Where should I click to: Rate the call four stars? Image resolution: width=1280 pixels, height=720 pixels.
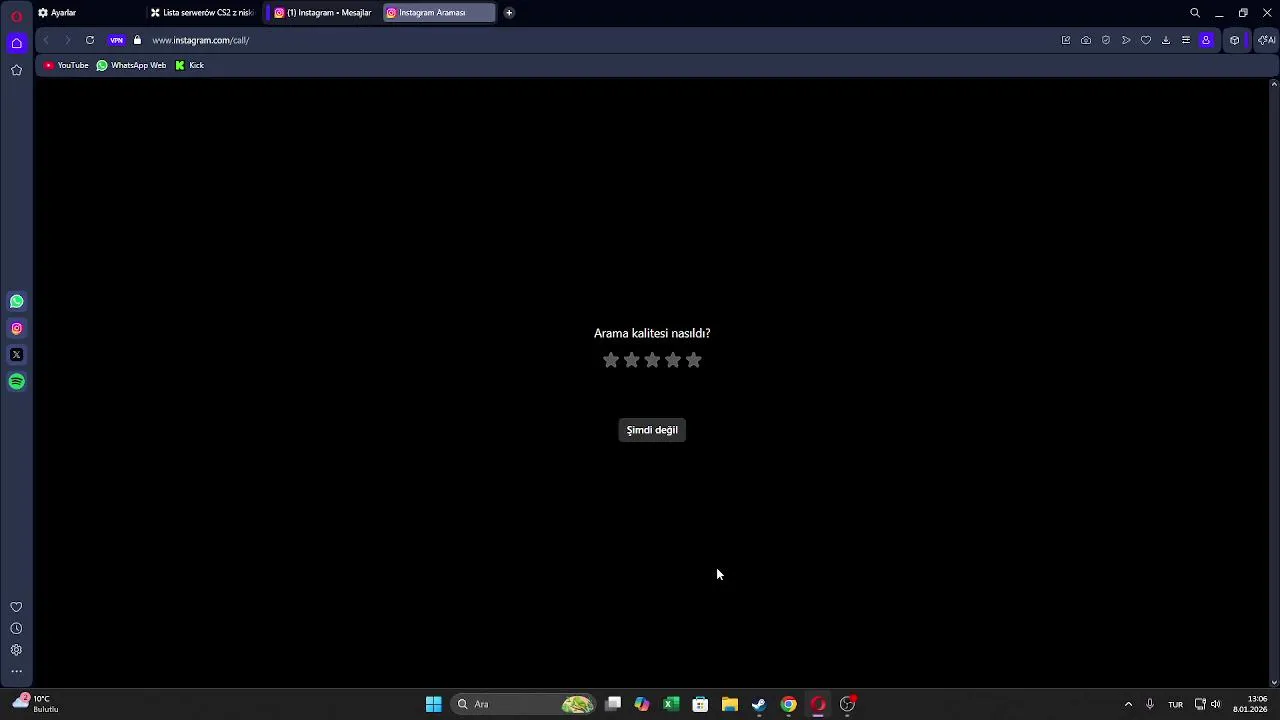(673, 360)
